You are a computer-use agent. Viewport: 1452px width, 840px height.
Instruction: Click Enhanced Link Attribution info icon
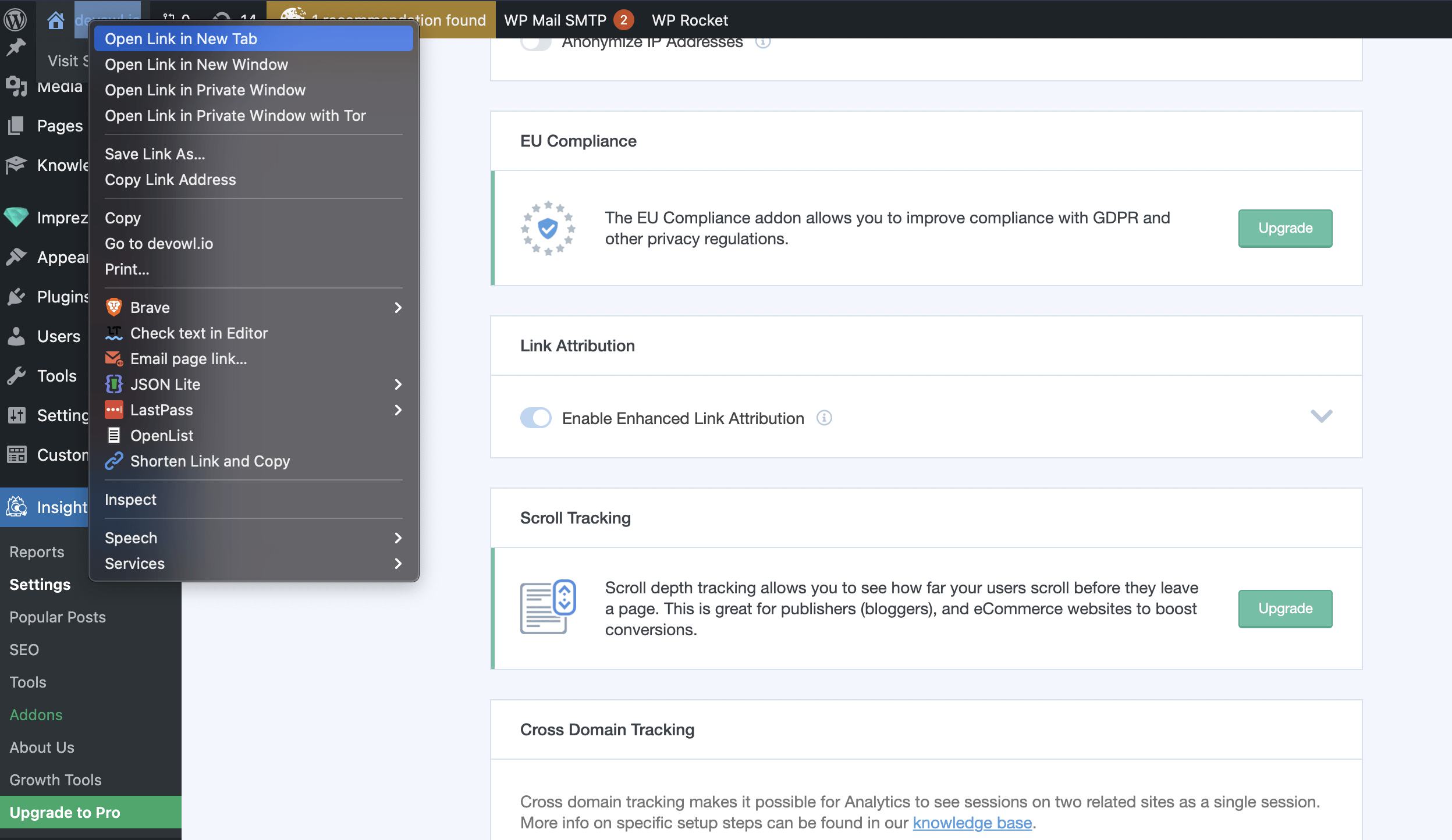824,418
